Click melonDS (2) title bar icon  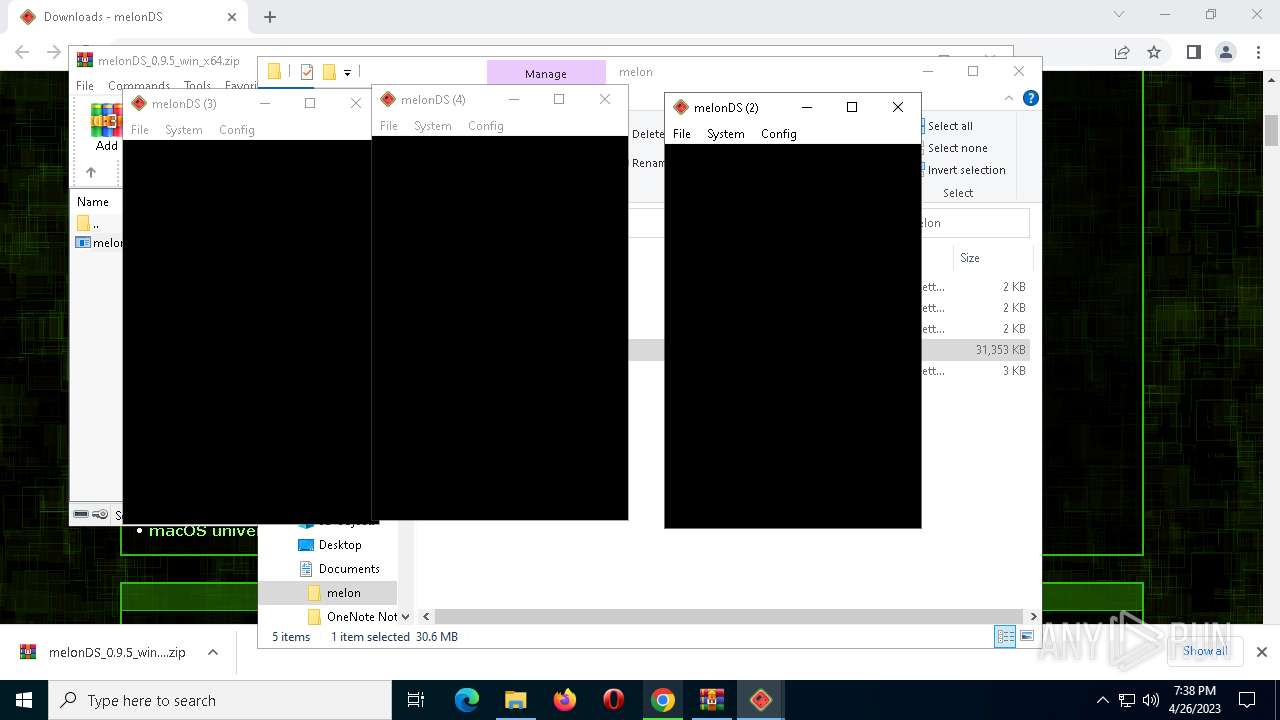pos(681,107)
